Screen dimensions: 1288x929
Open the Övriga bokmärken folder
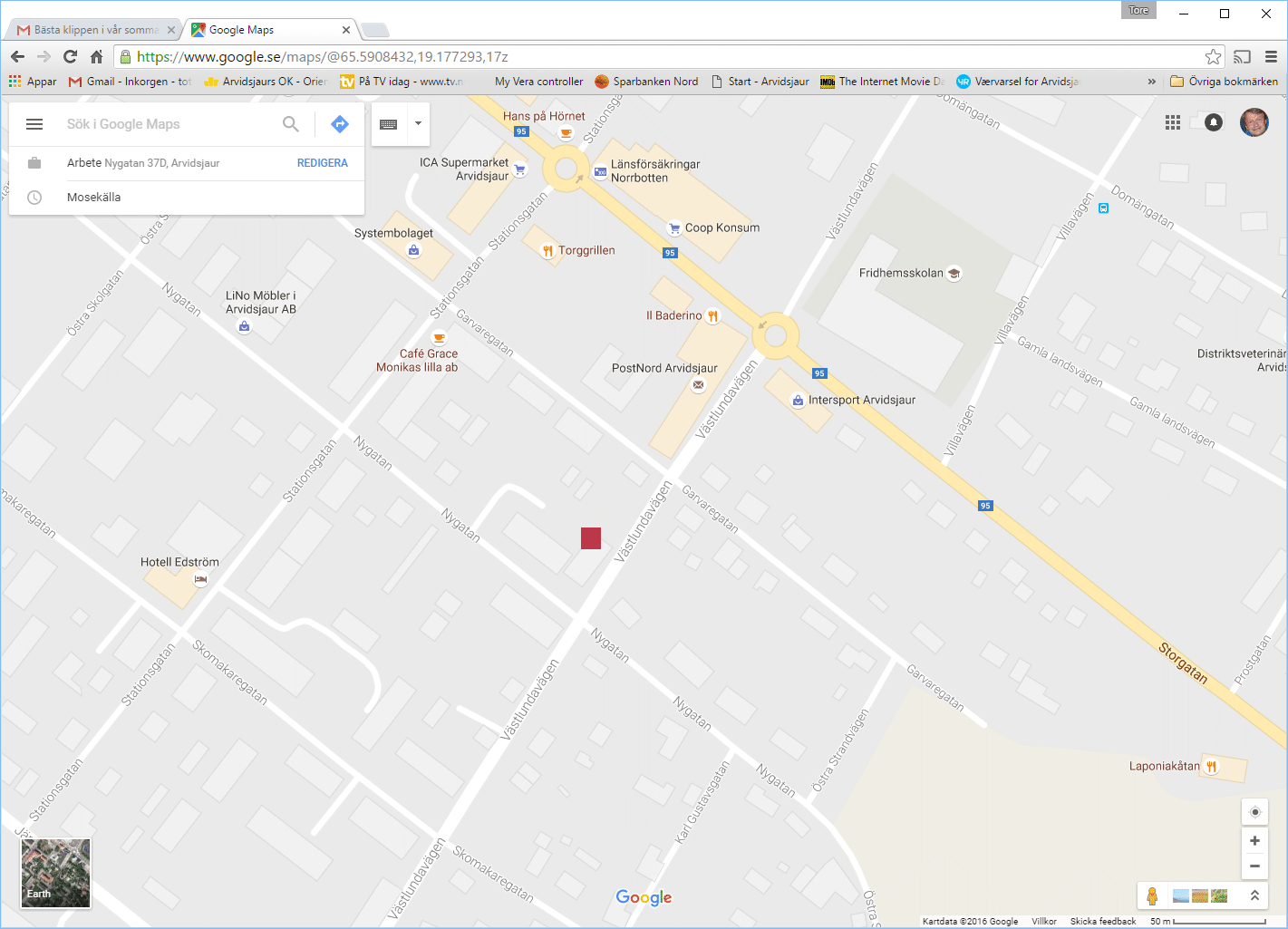pyautogui.click(x=1224, y=82)
